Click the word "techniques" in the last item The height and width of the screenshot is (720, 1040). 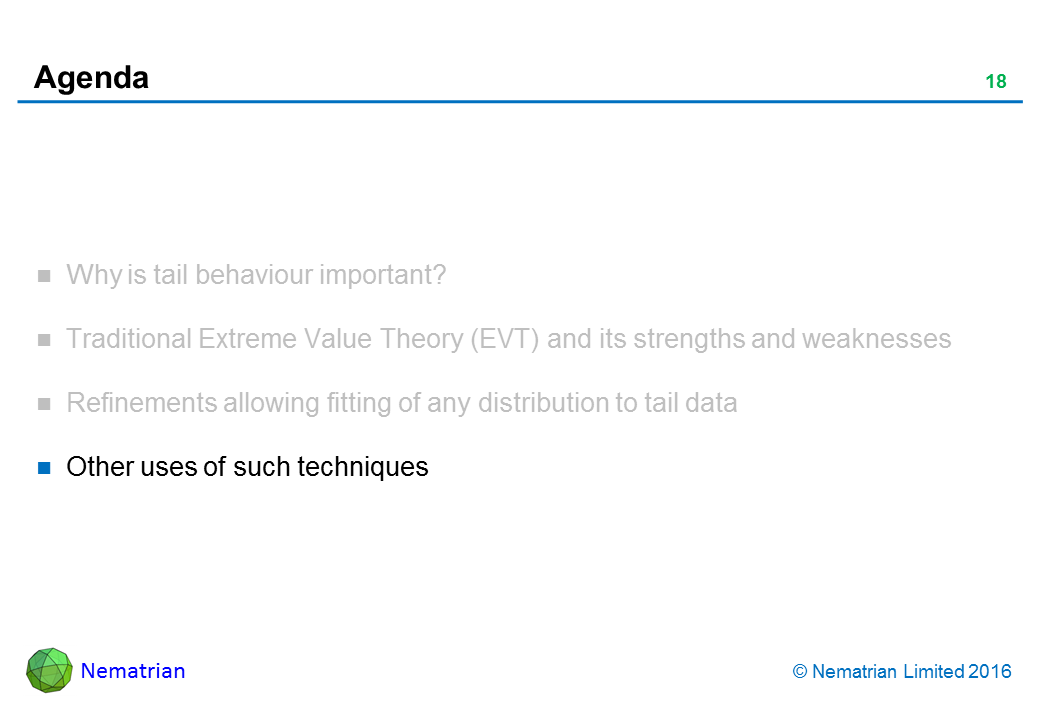tap(370, 467)
